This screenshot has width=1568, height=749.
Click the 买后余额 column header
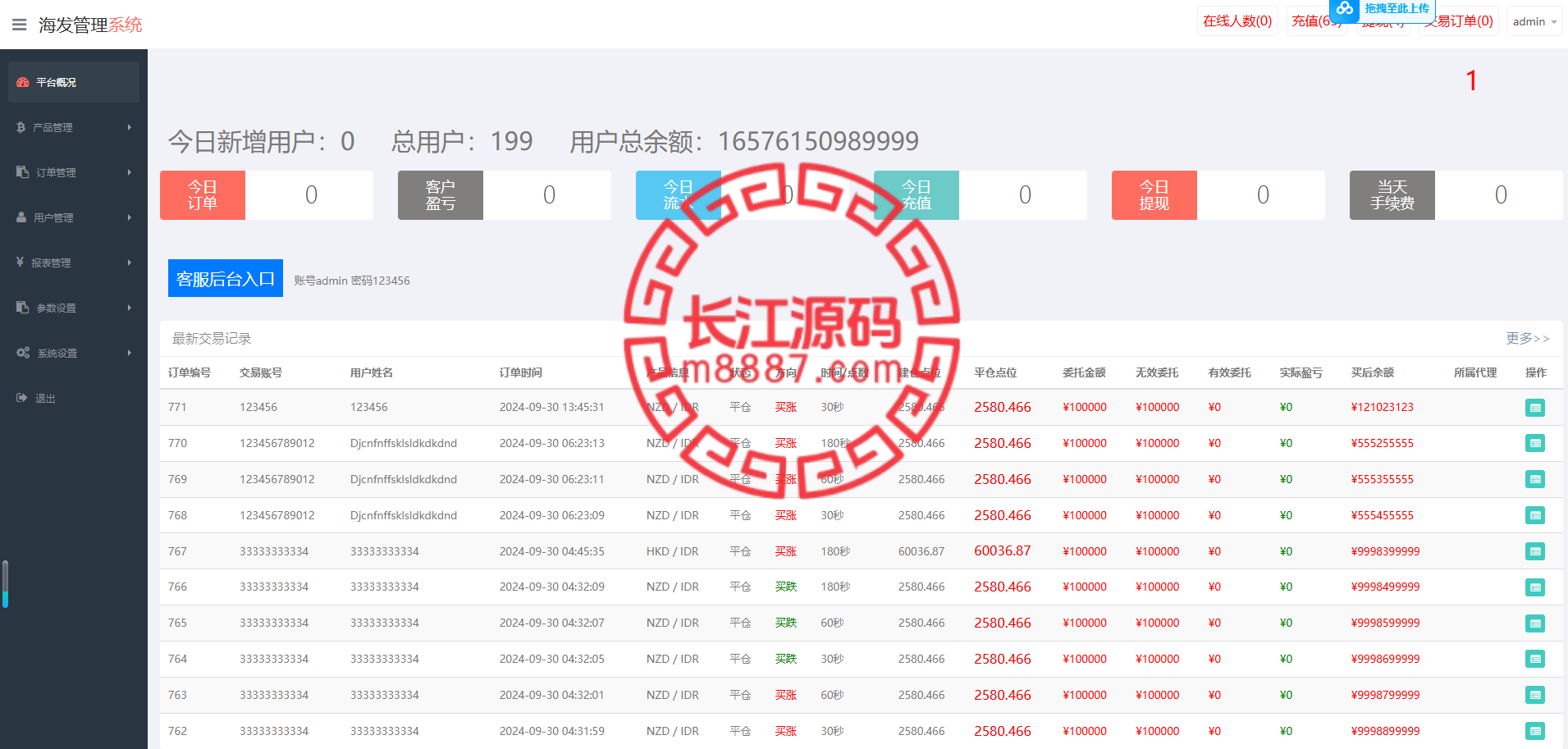click(x=1373, y=372)
